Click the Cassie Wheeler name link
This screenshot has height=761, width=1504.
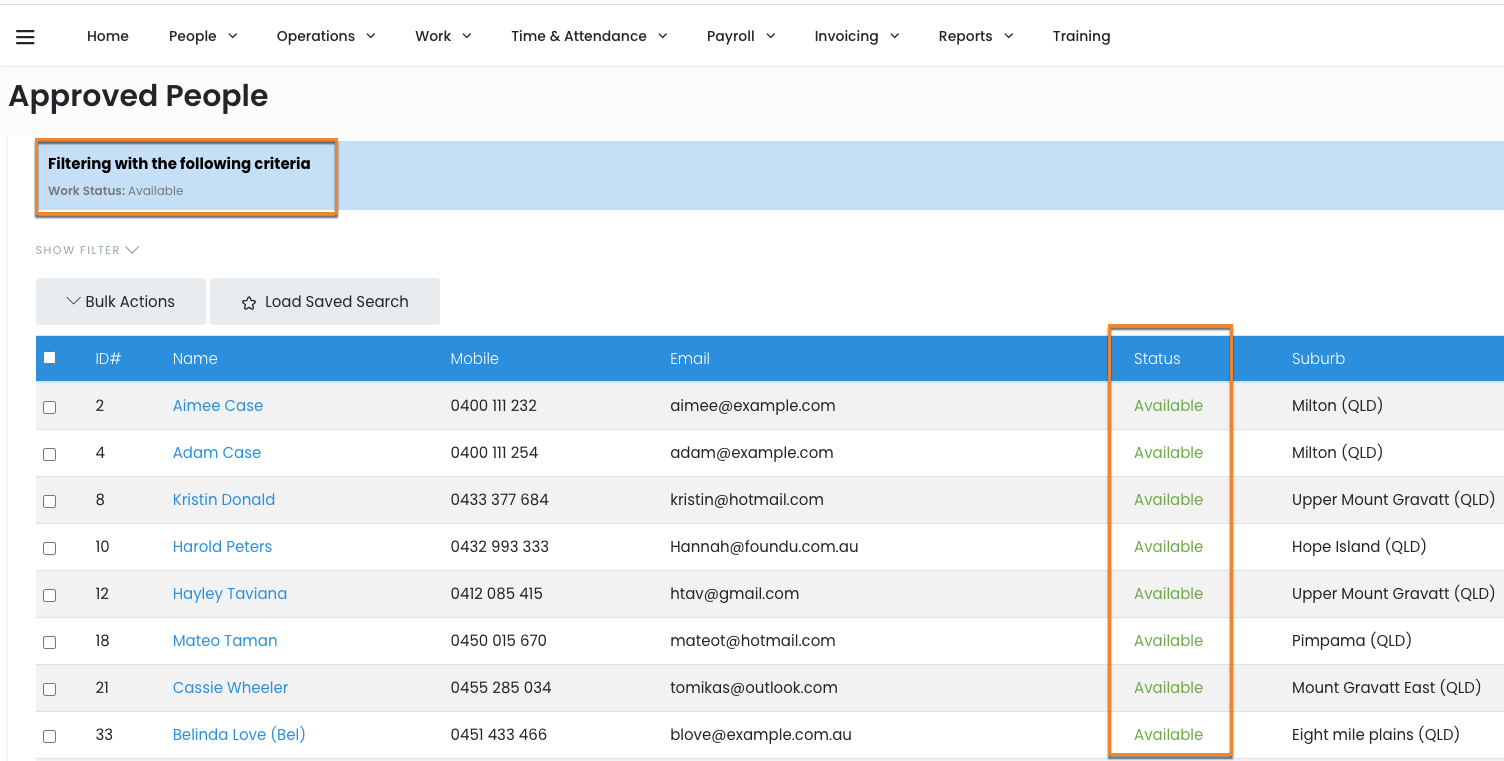(230, 688)
